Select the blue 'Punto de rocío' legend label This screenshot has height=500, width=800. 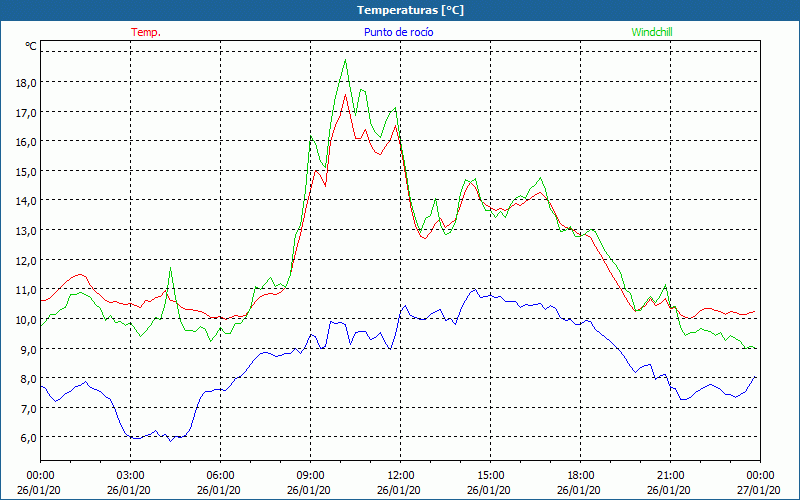click(398, 32)
